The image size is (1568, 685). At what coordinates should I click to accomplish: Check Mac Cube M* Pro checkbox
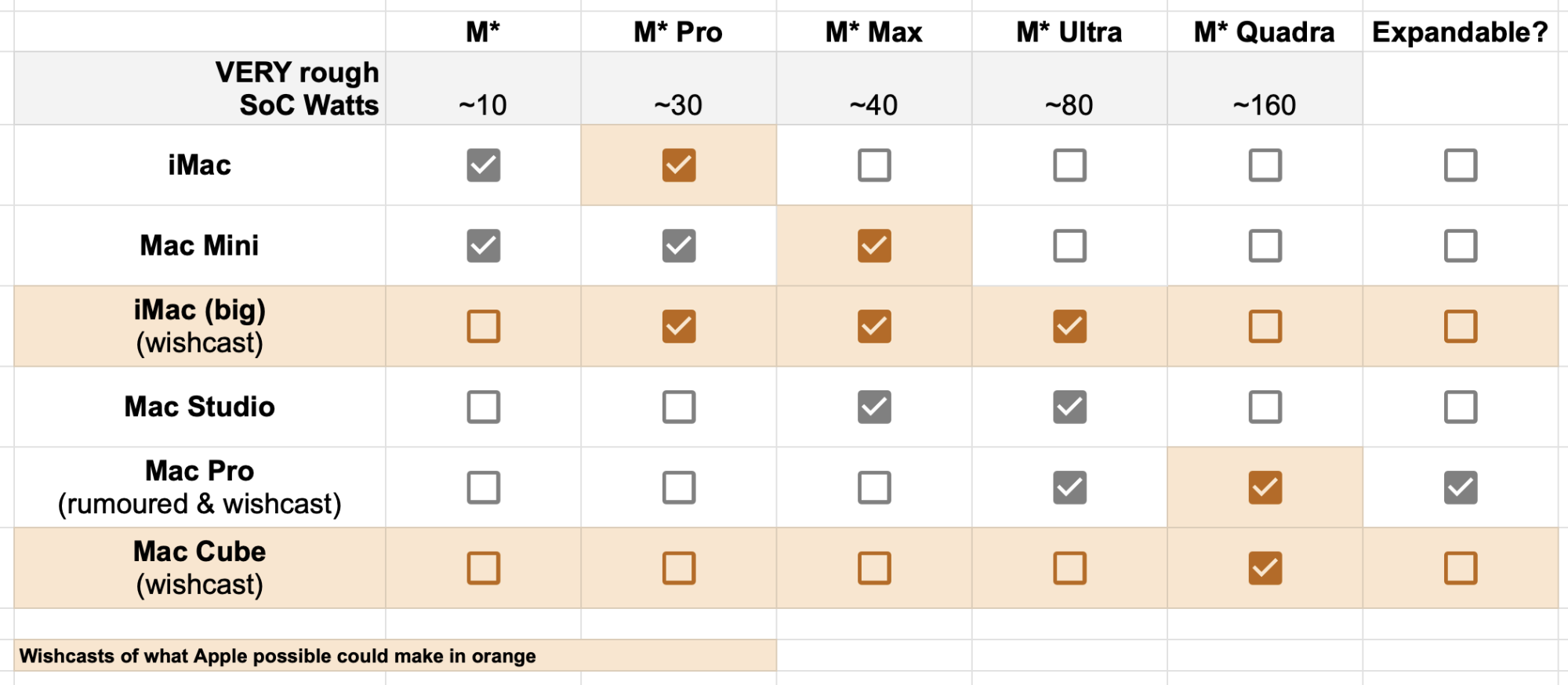679,568
